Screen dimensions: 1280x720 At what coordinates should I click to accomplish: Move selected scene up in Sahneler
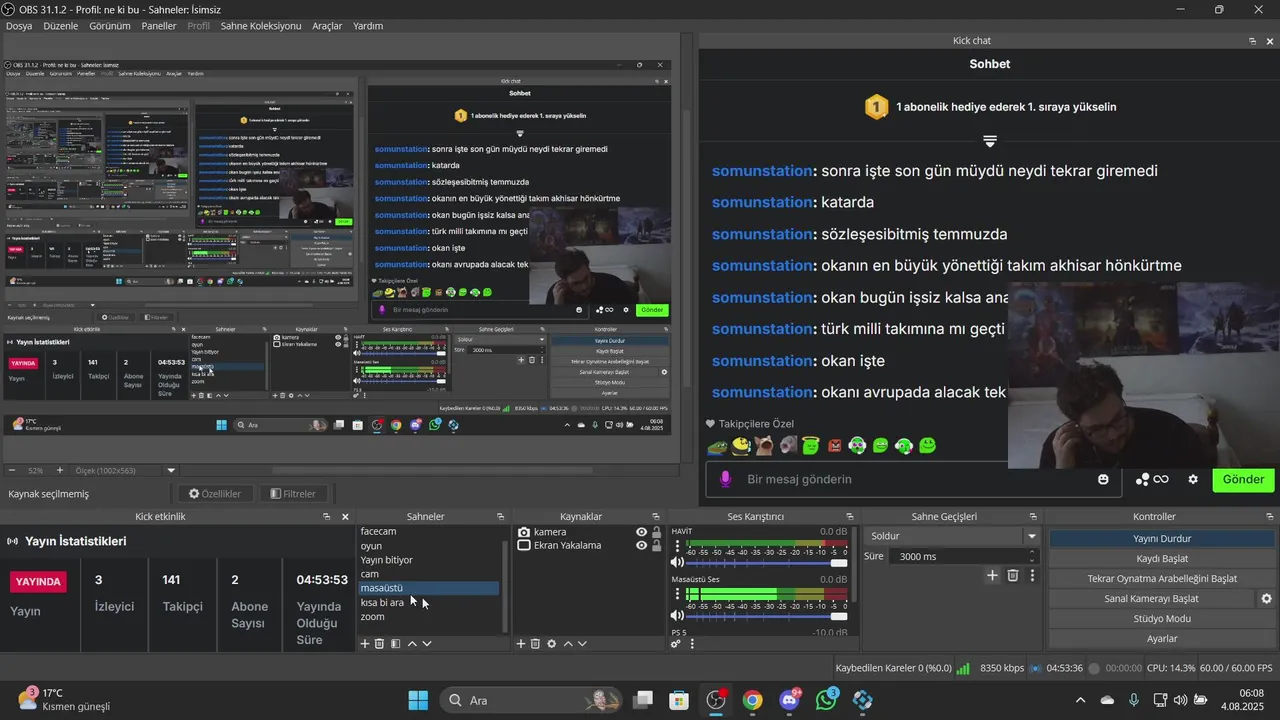[412, 644]
